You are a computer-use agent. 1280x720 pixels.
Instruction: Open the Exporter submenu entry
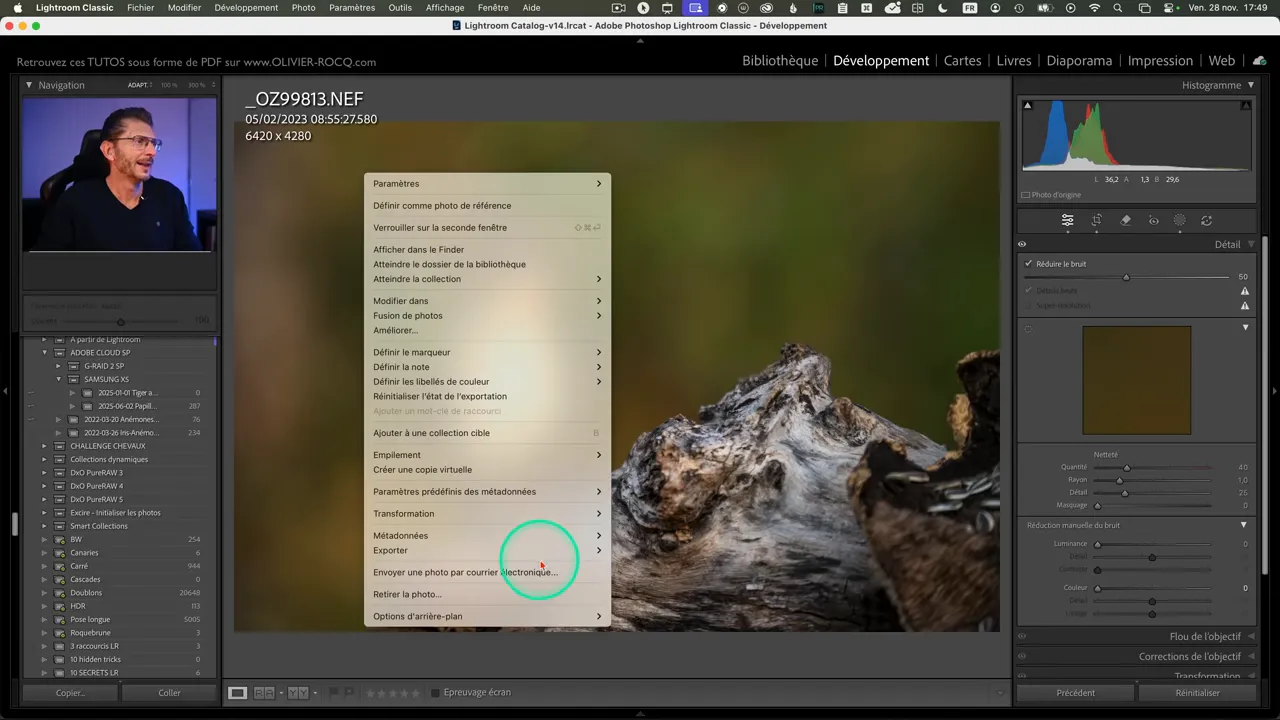click(390, 550)
